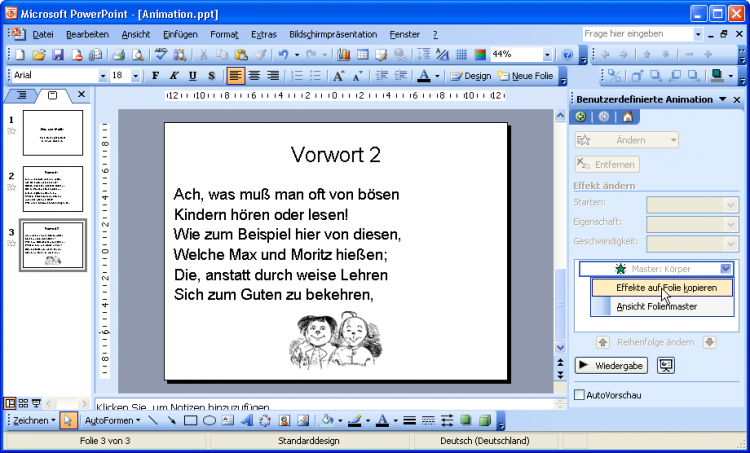Open the Arial font name dropdown
Image resolution: width=750 pixels, height=453 pixels.
[102, 76]
